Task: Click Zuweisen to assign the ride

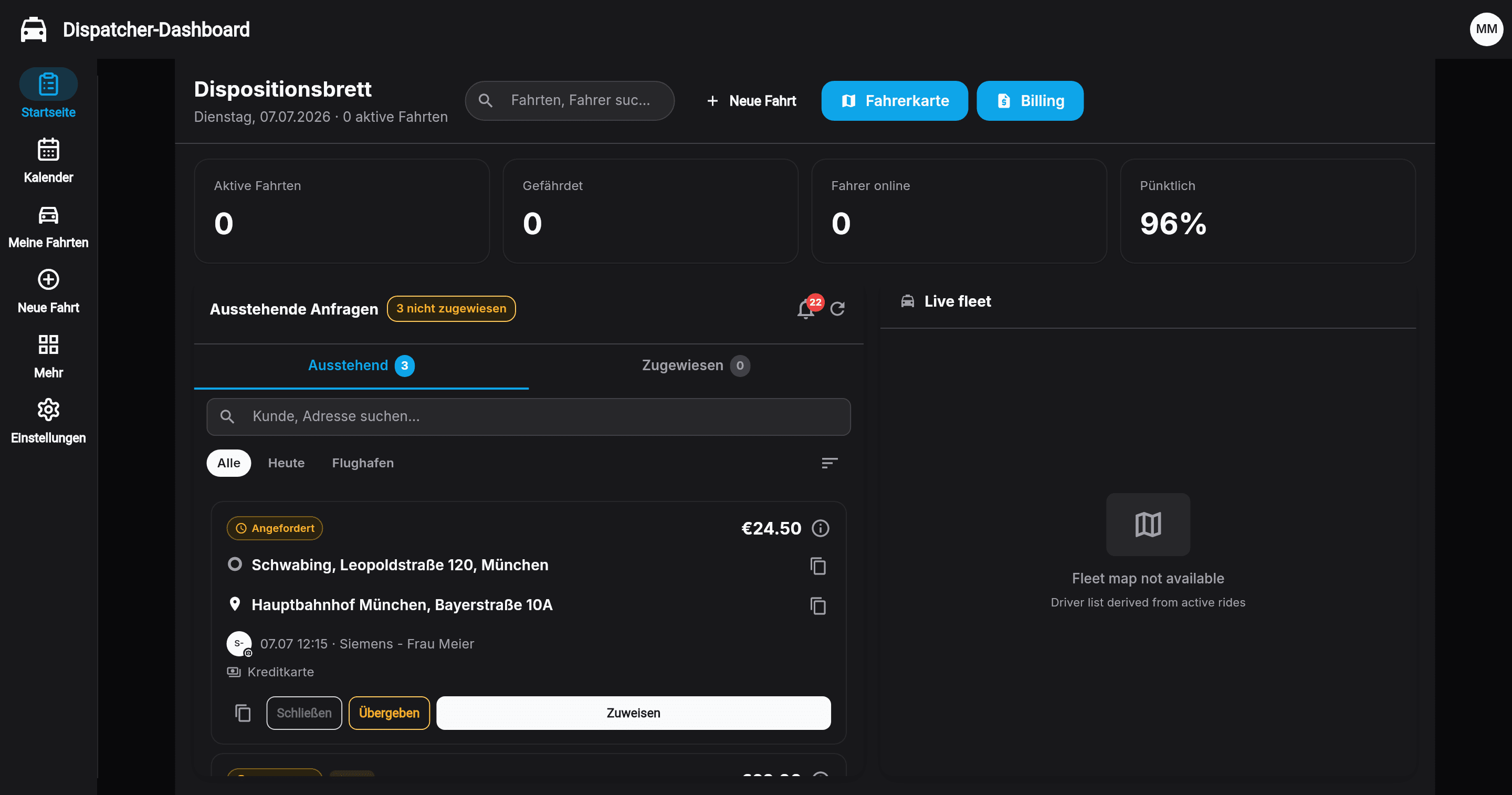Action: (633, 713)
